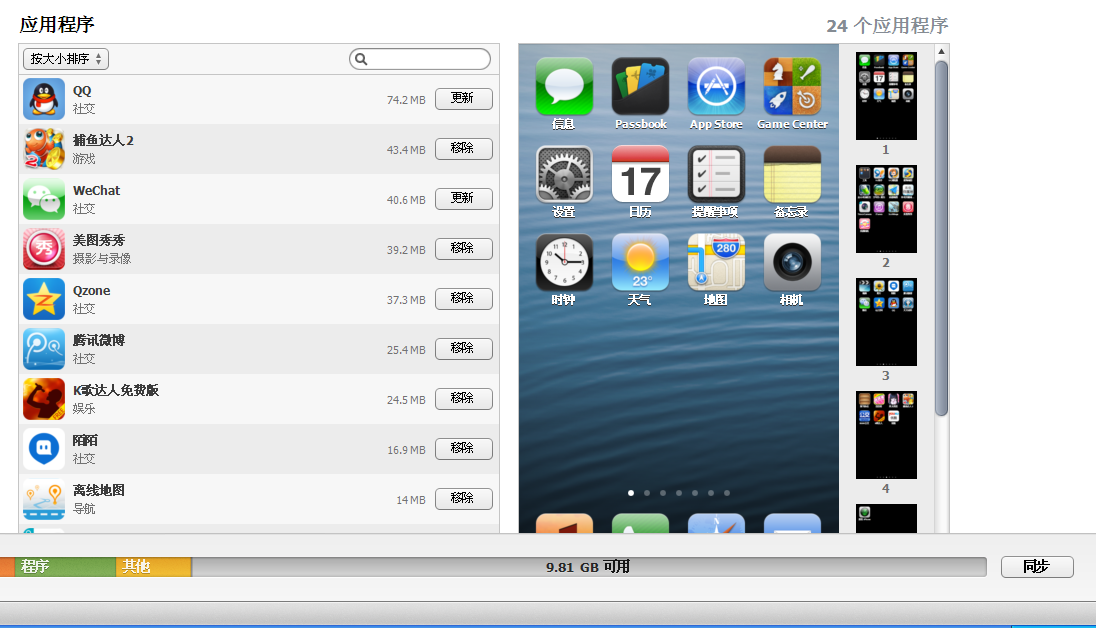The width and height of the screenshot is (1096, 628).
Task: Click scrollbar up arrow in thumbnail panel
Action: pyautogui.click(x=942, y=51)
